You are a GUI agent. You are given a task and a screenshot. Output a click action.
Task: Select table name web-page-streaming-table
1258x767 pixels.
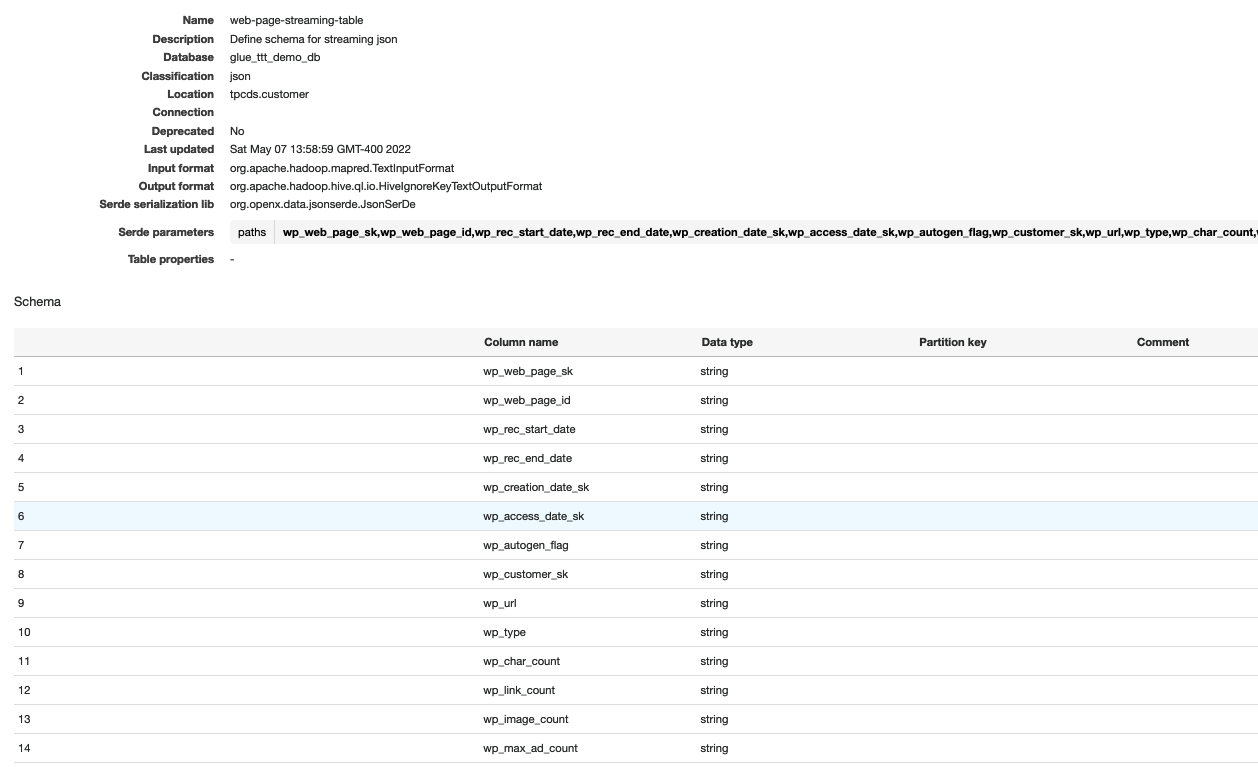296,20
